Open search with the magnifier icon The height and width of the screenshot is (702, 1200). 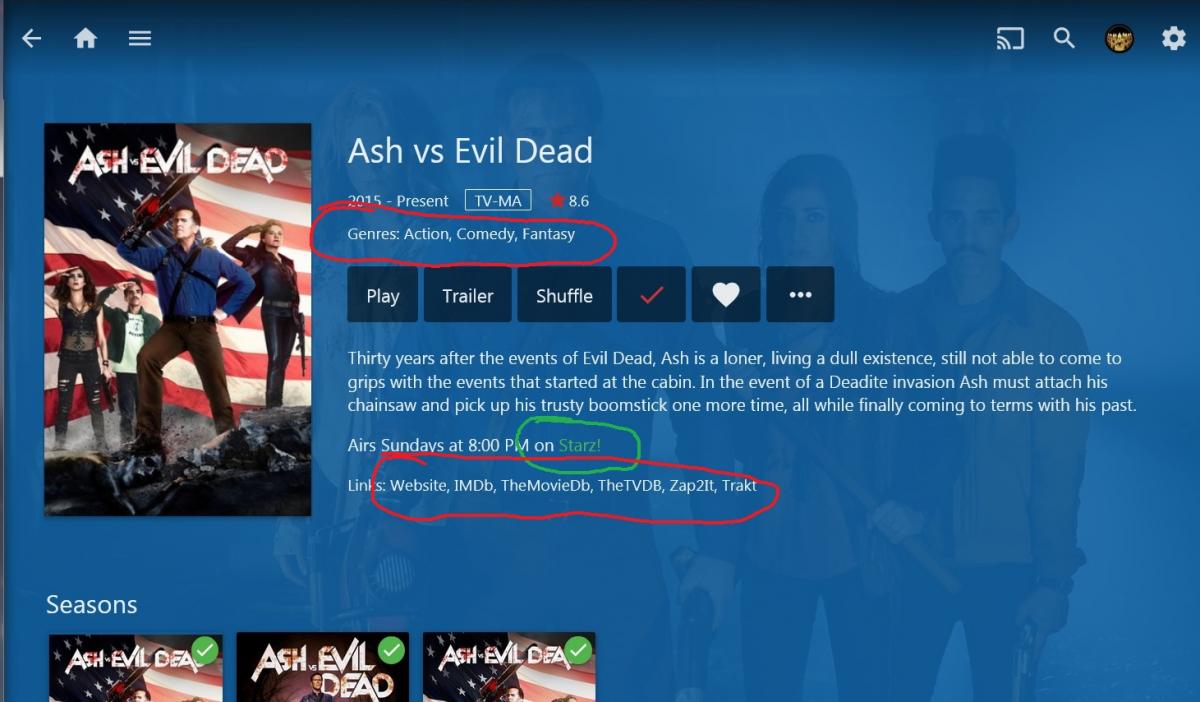click(1064, 39)
